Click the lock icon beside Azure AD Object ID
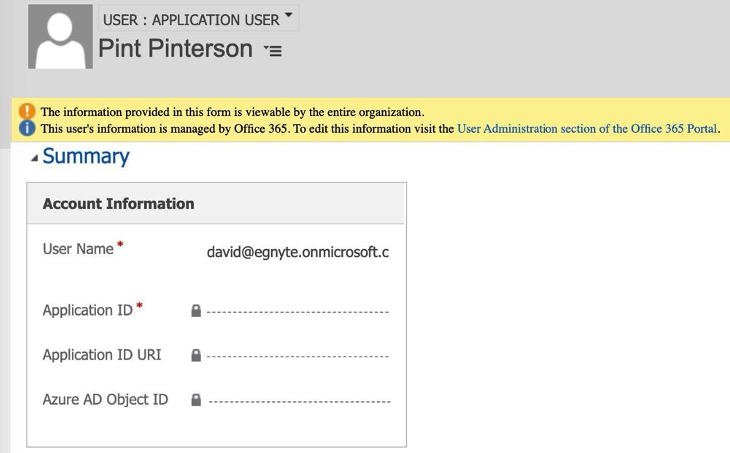The height and width of the screenshot is (453, 730). (x=196, y=400)
